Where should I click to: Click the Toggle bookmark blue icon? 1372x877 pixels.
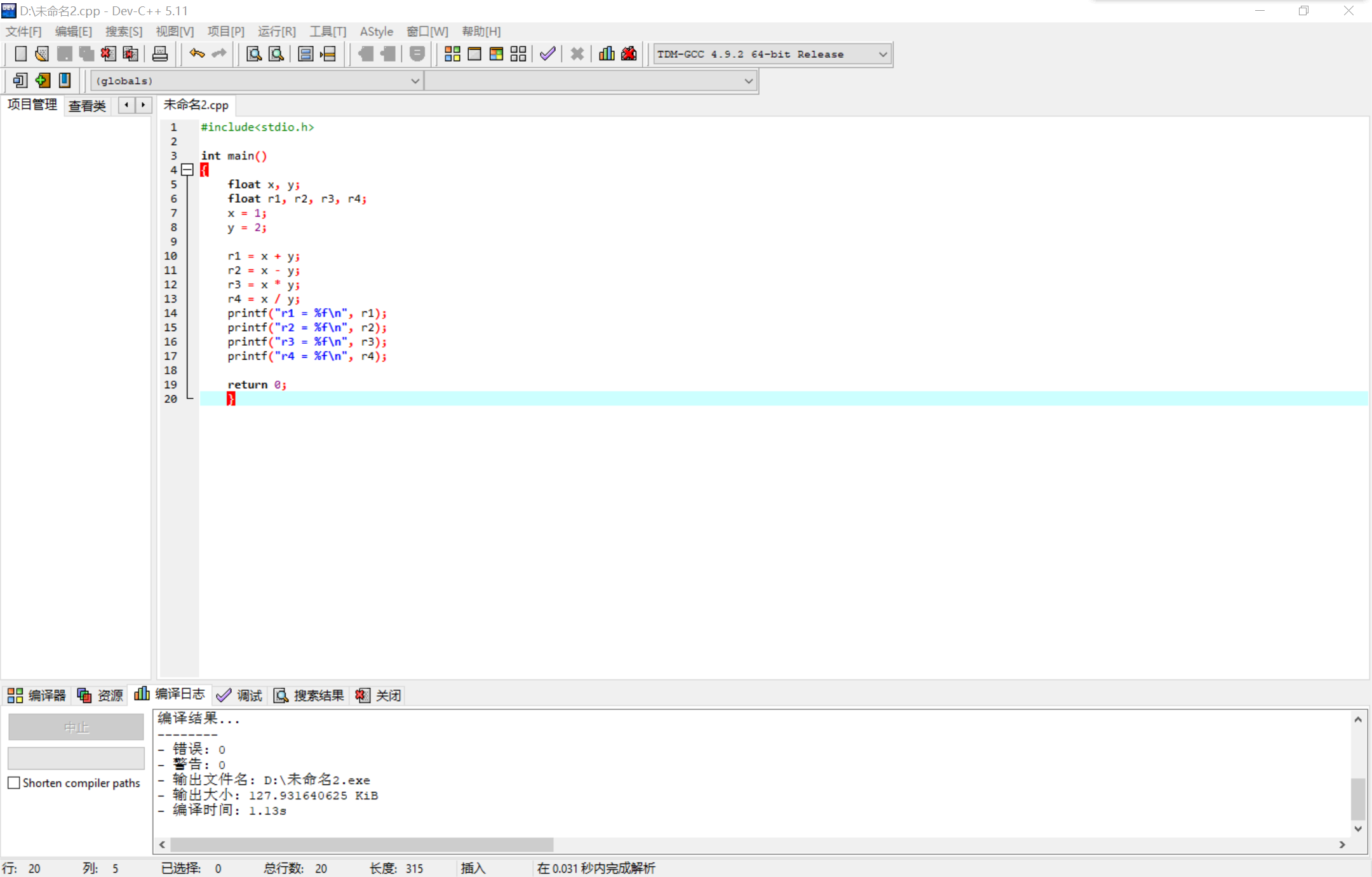65,80
